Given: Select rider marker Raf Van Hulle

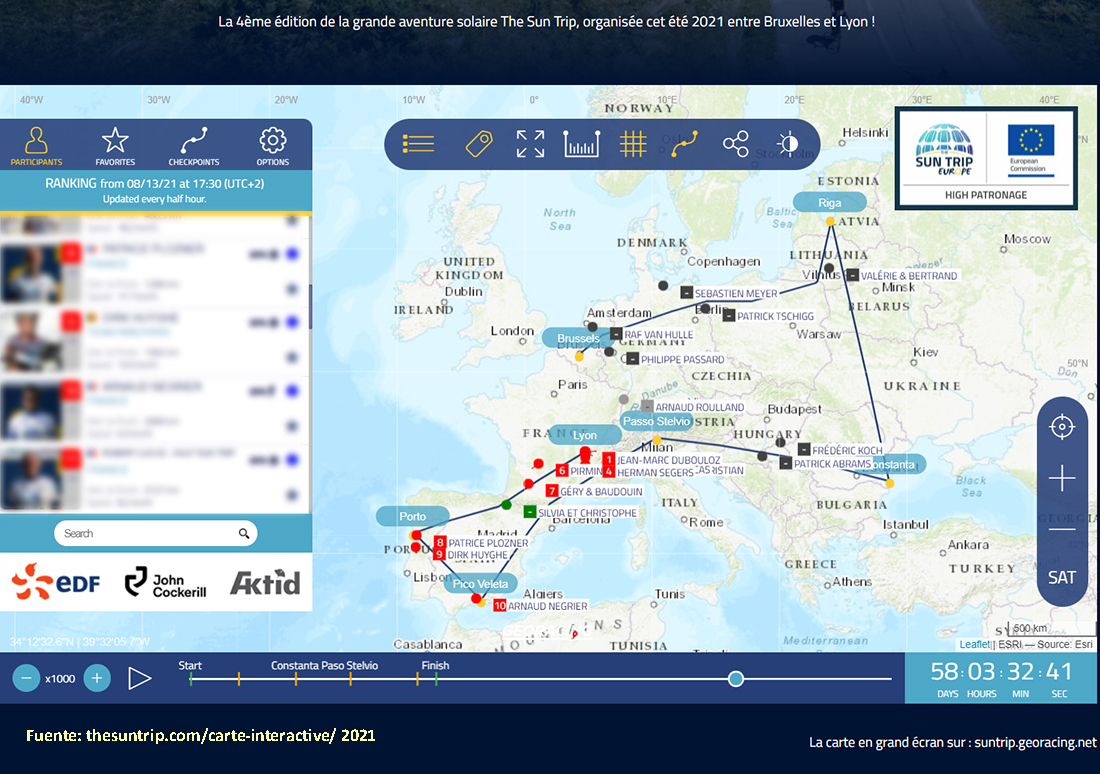Looking at the screenshot, I should pyautogui.click(x=652, y=335).
